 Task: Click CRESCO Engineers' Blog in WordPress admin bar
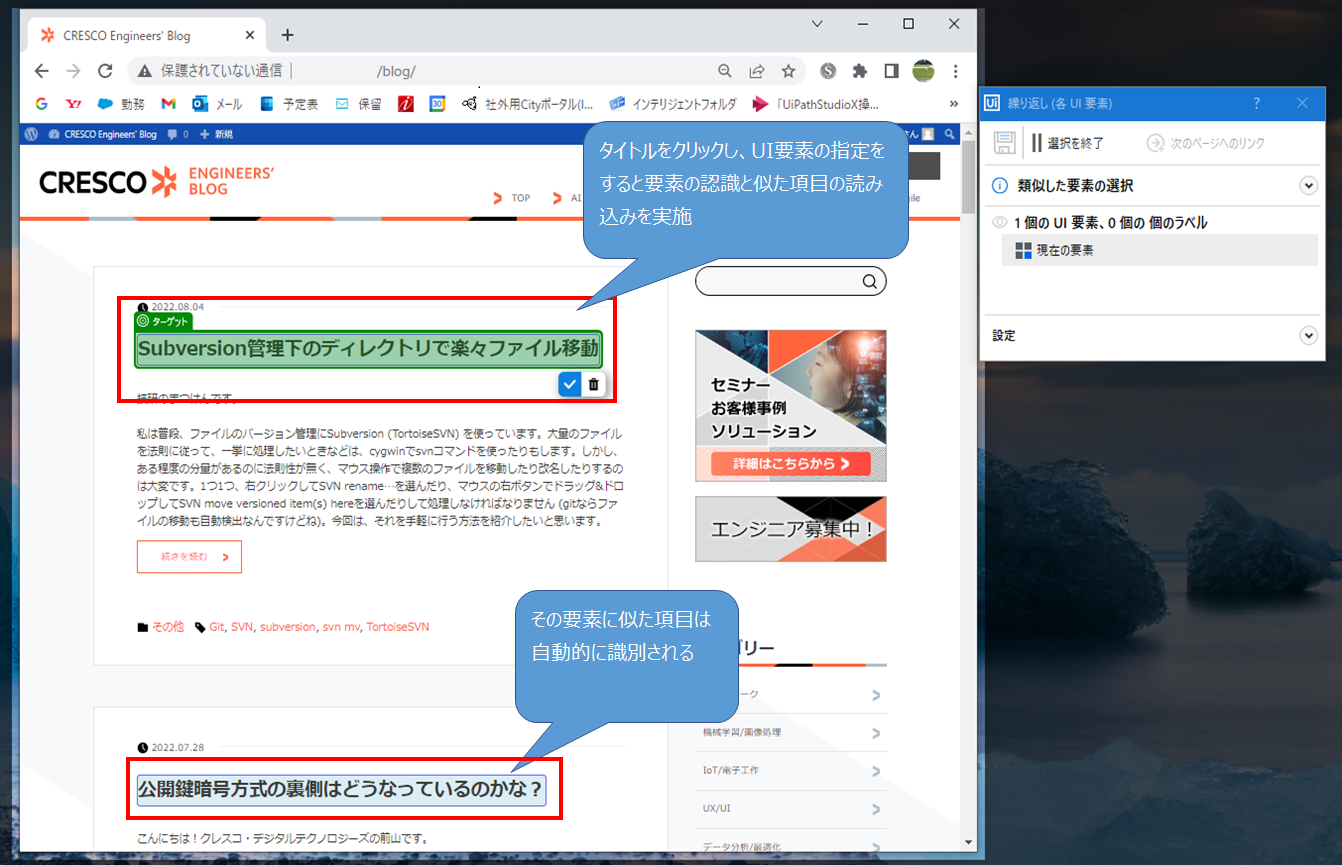[103, 134]
